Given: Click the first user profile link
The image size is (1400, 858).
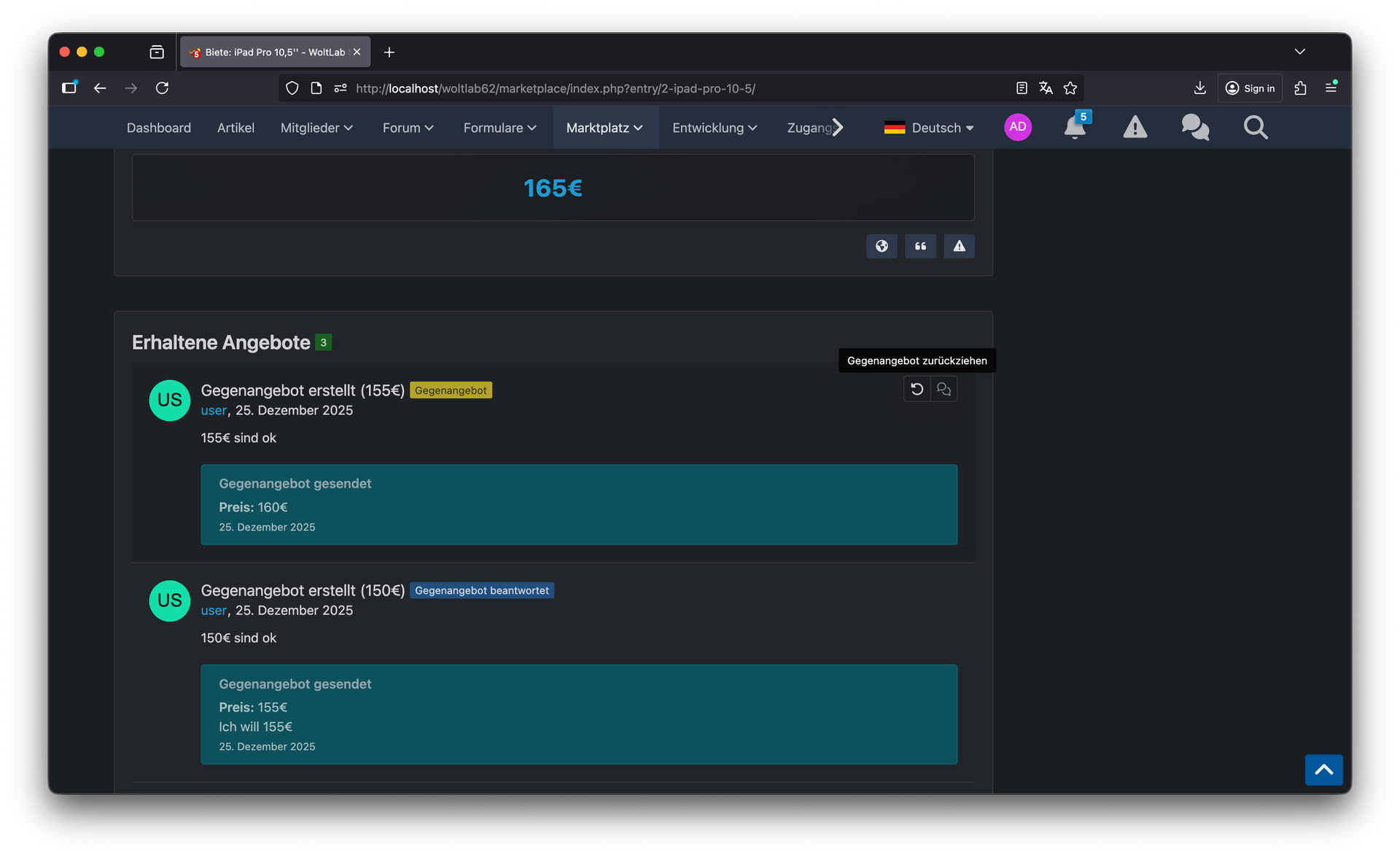Looking at the screenshot, I should pyautogui.click(x=213, y=410).
